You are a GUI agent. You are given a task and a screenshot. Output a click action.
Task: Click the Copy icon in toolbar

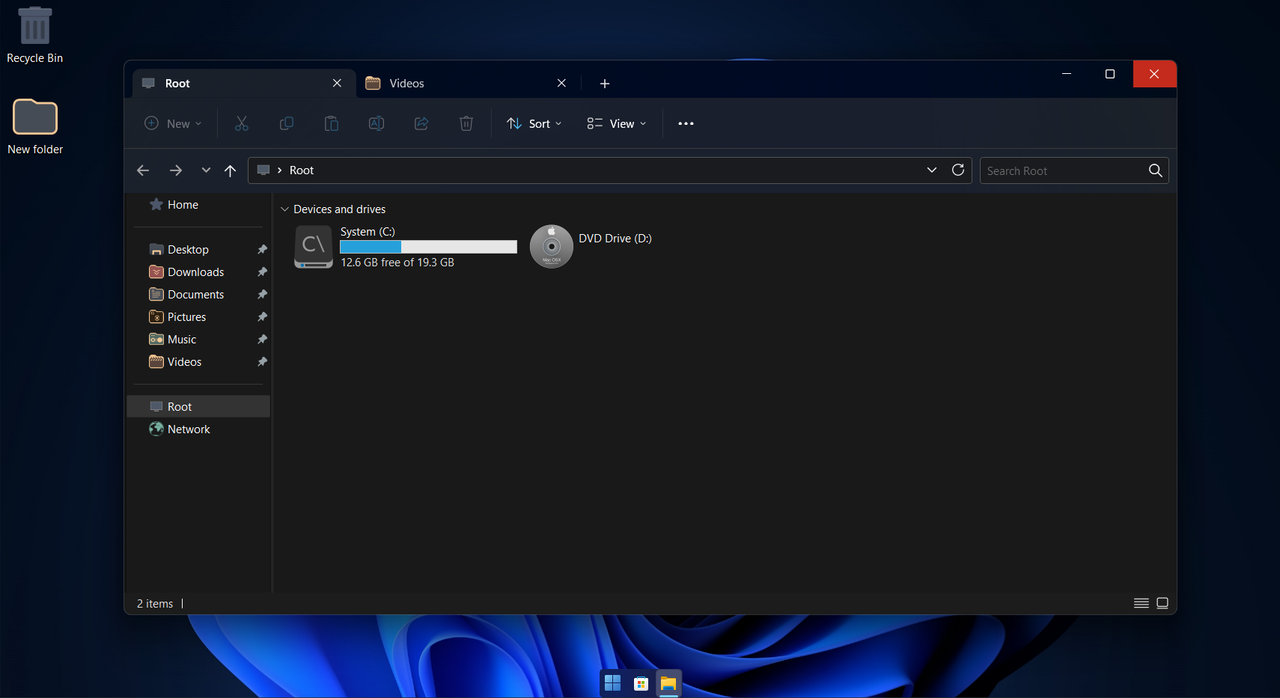[286, 123]
